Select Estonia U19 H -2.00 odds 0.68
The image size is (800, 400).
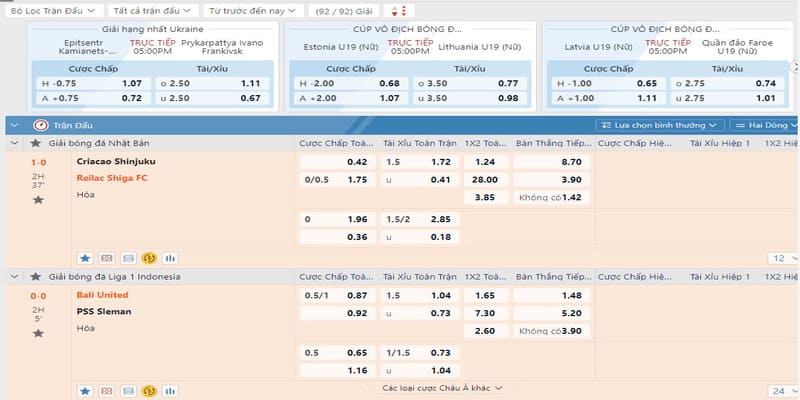coord(351,84)
